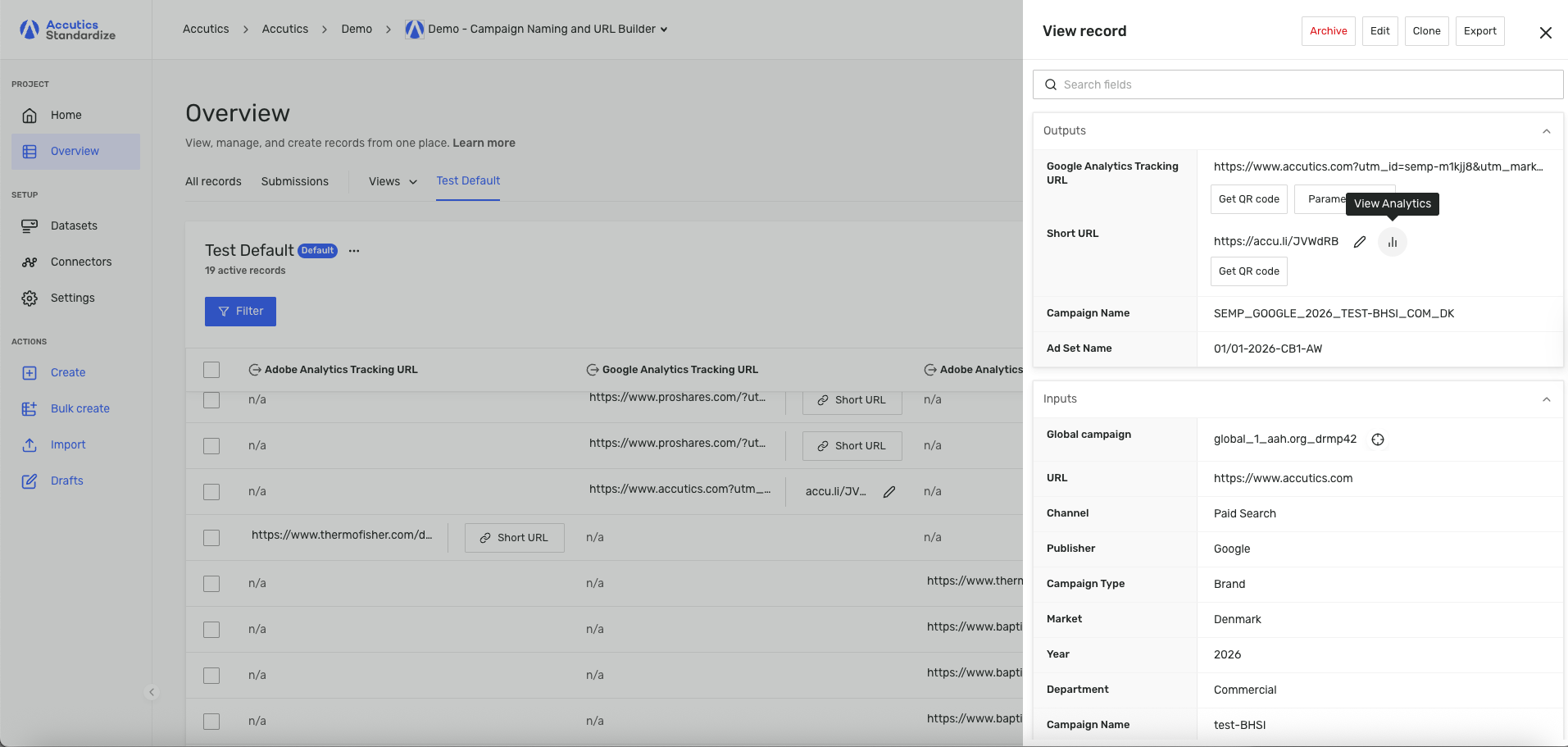
Task: Open the Views dropdown
Action: tap(393, 182)
